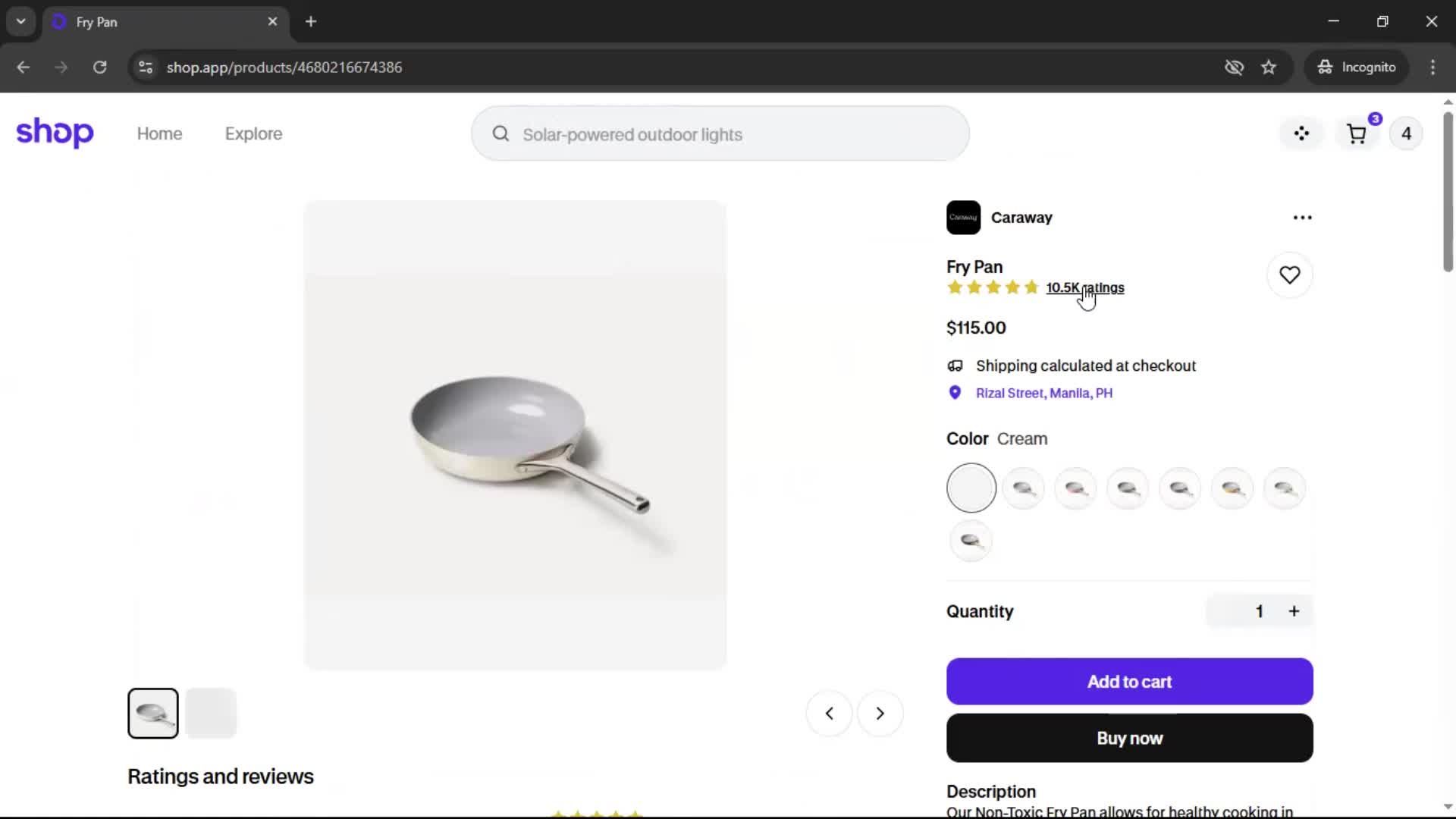Open the 10.5K ratings link
The height and width of the screenshot is (819, 1456).
pyautogui.click(x=1084, y=287)
